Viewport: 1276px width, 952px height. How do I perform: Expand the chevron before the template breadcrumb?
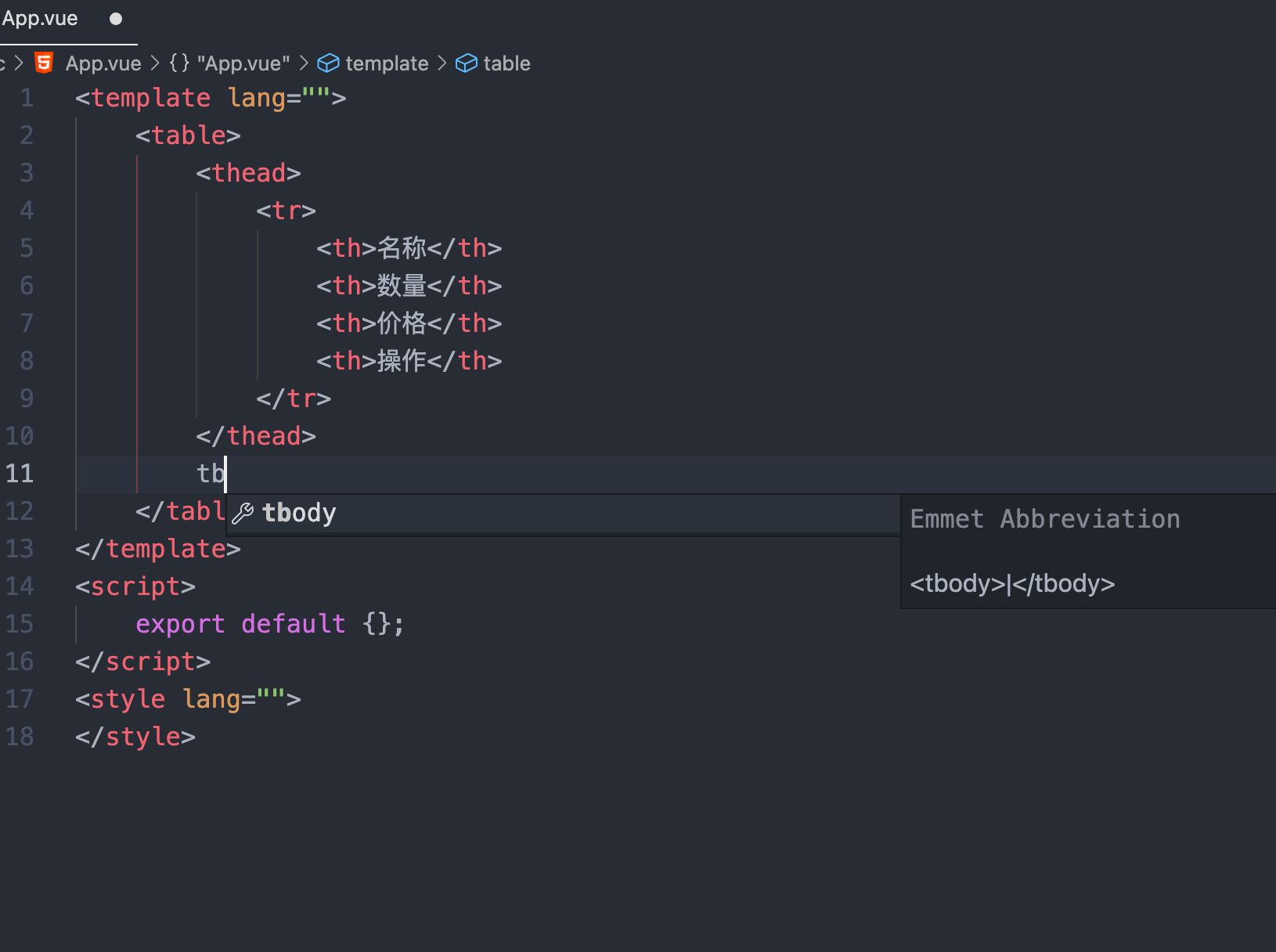pyautogui.click(x=304, y=63)
